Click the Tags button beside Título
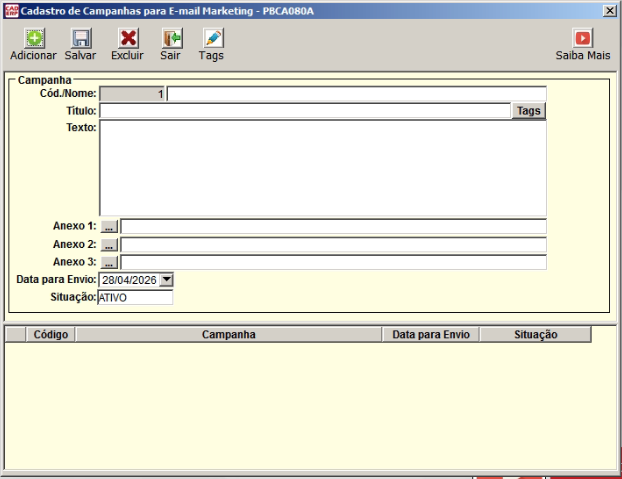Image resolution: width=622 pixels, height=479 pixels. [528, 111]
